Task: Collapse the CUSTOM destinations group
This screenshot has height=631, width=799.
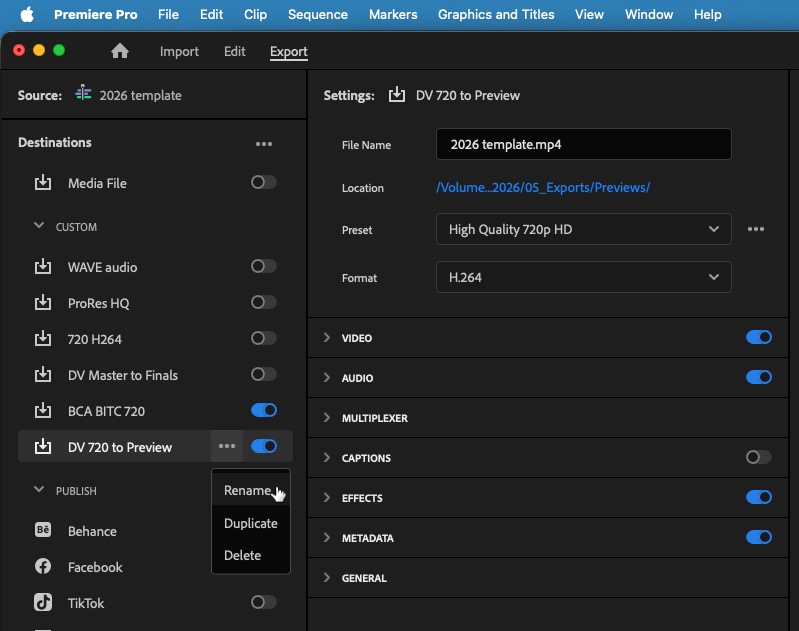Action: point(39,225)
